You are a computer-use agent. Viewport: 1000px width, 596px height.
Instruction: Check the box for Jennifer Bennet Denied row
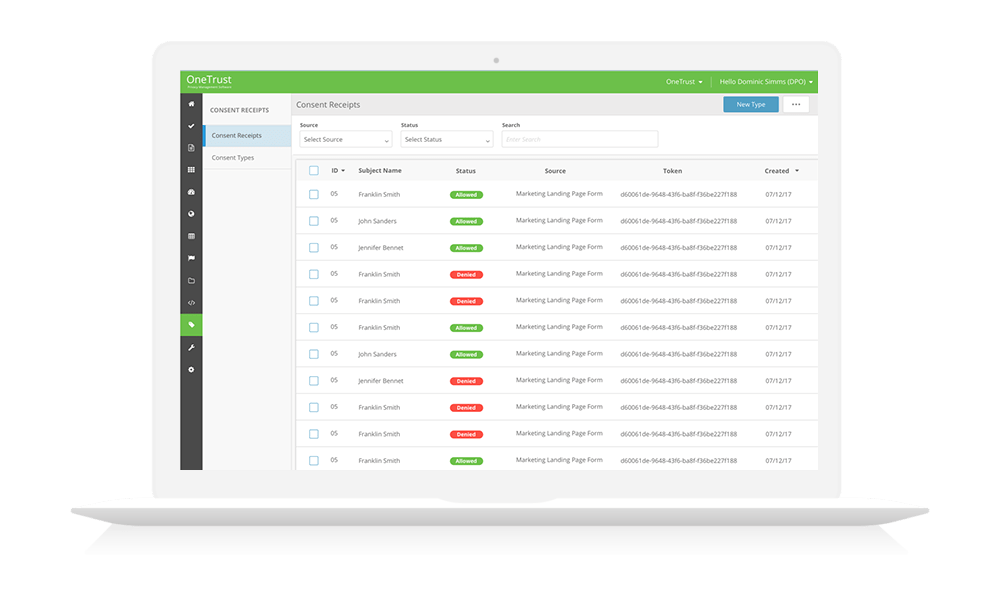point(314,381)
